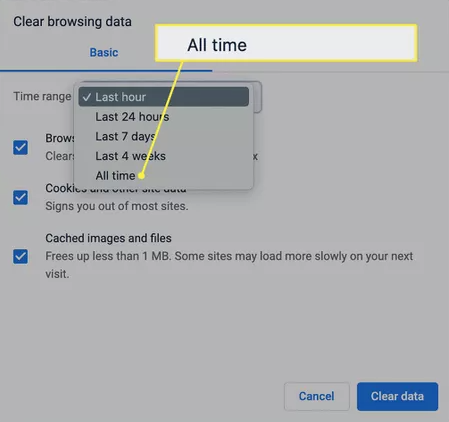Viewport: 449px width, 422px height.
Task: Click the checkmark beside Last hour
Action: 87,97
